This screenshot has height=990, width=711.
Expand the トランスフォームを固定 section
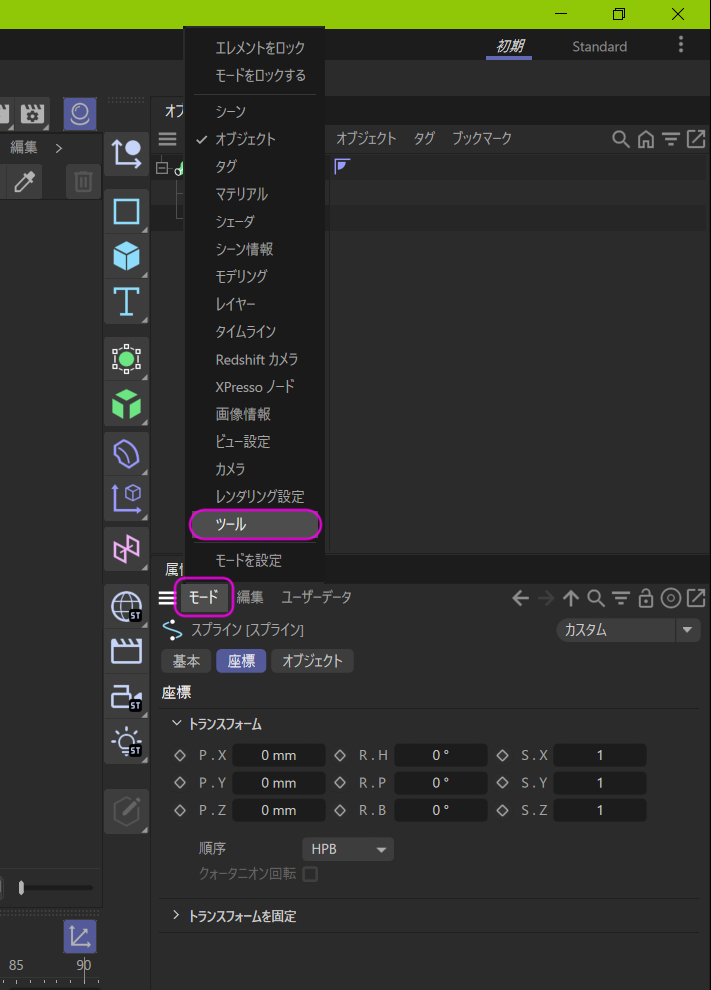click(x=176, y=916)
